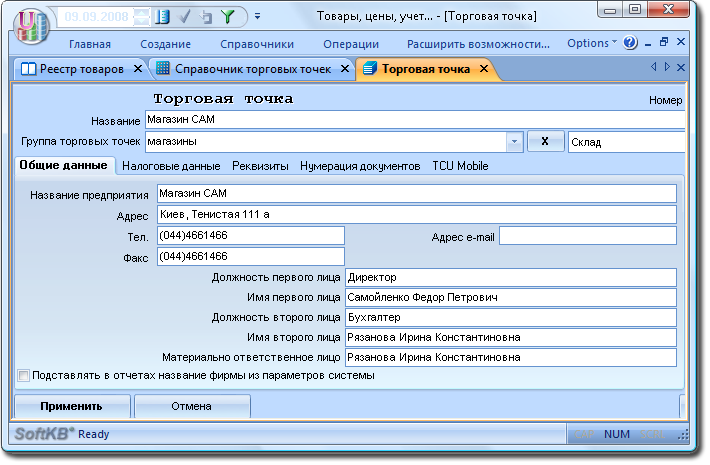Screen dimensions: 710x465
Task: Open the TCU Mobile tab
Action: (460, 166)
